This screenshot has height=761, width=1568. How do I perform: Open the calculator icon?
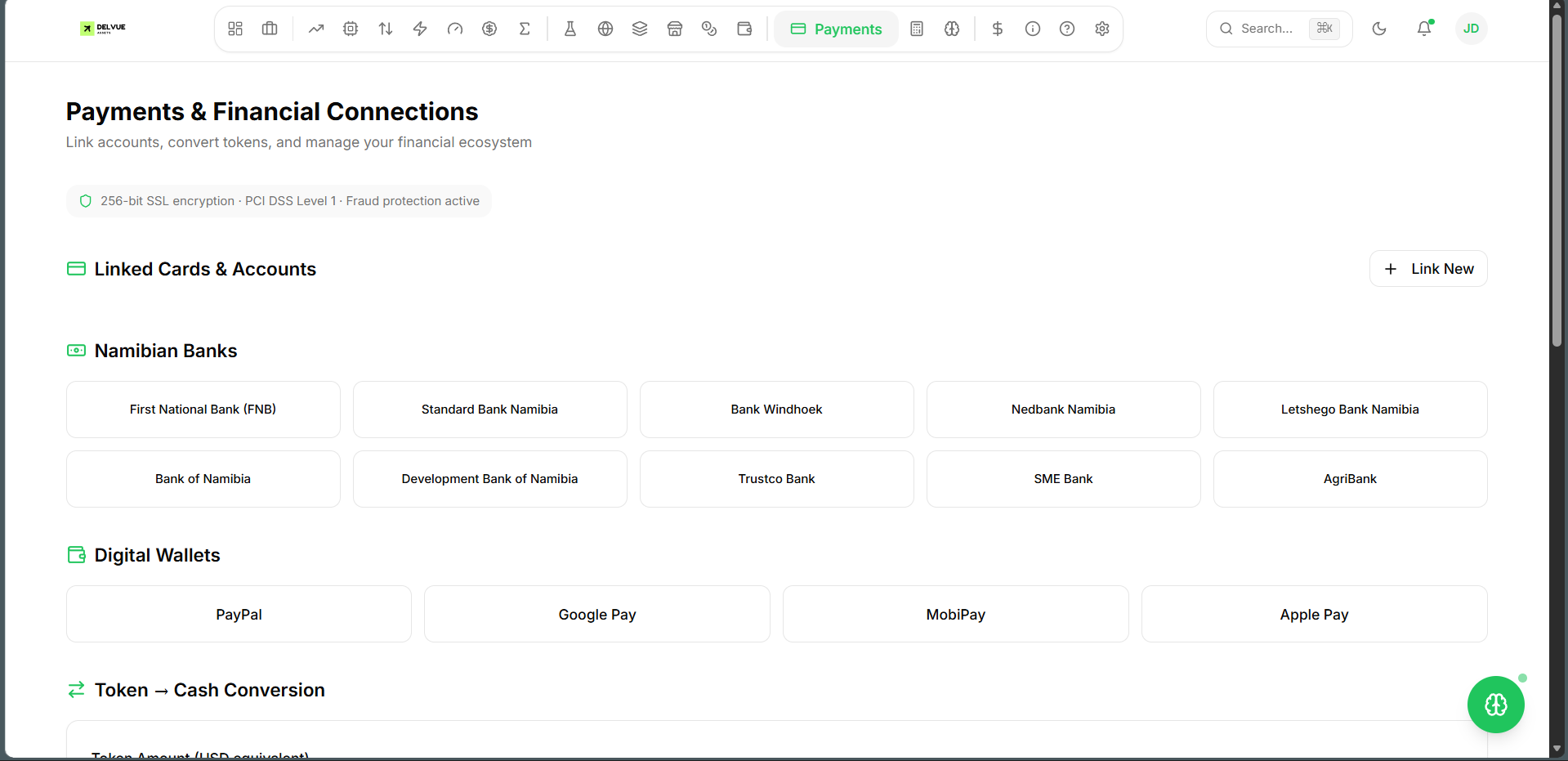pos(917,29)
